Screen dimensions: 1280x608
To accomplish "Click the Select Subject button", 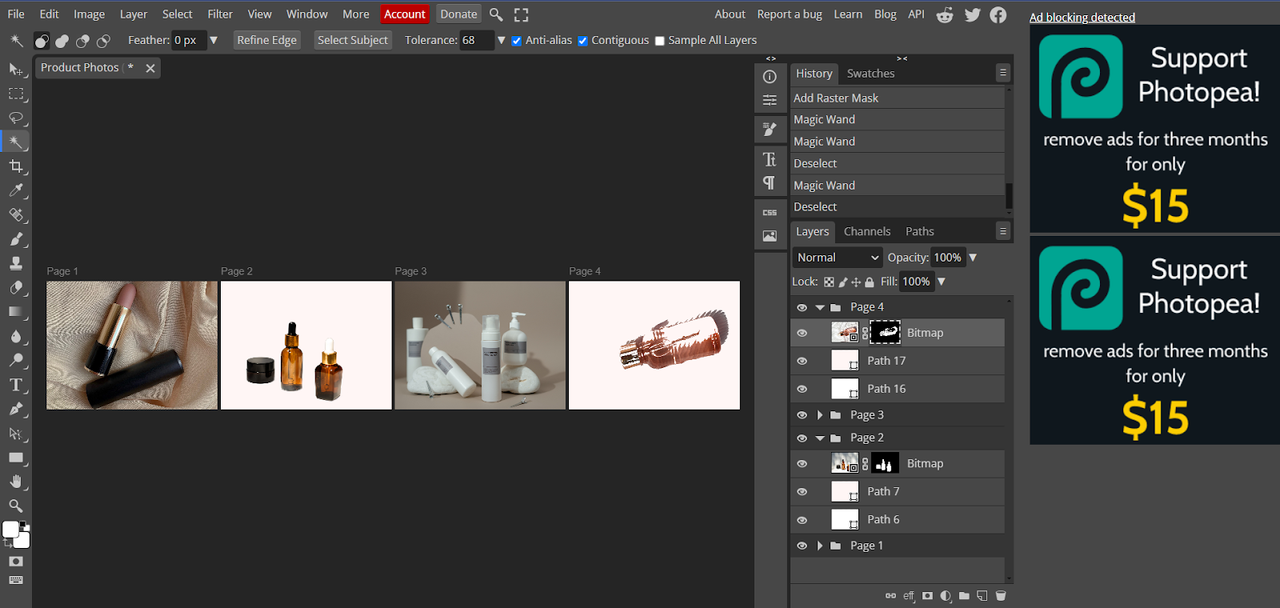I will (x=353, y=40).
